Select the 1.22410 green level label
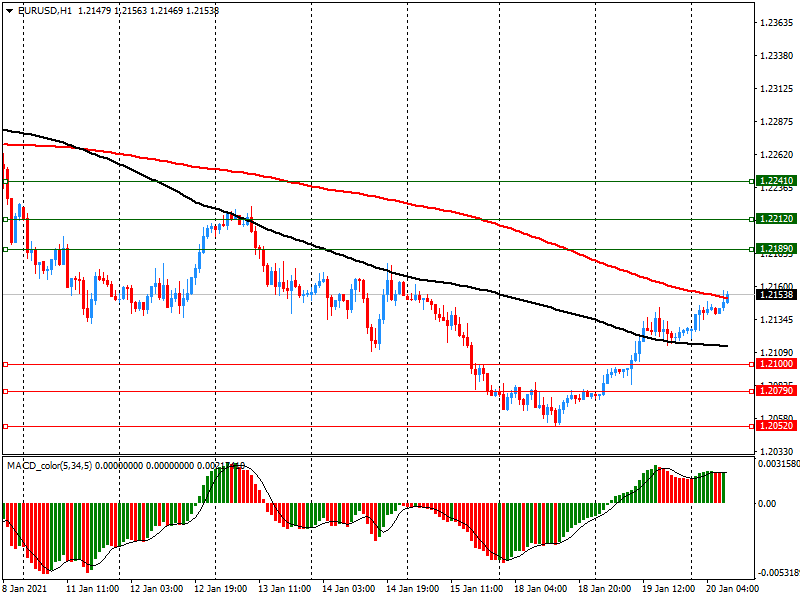 (x=776, y=181)
